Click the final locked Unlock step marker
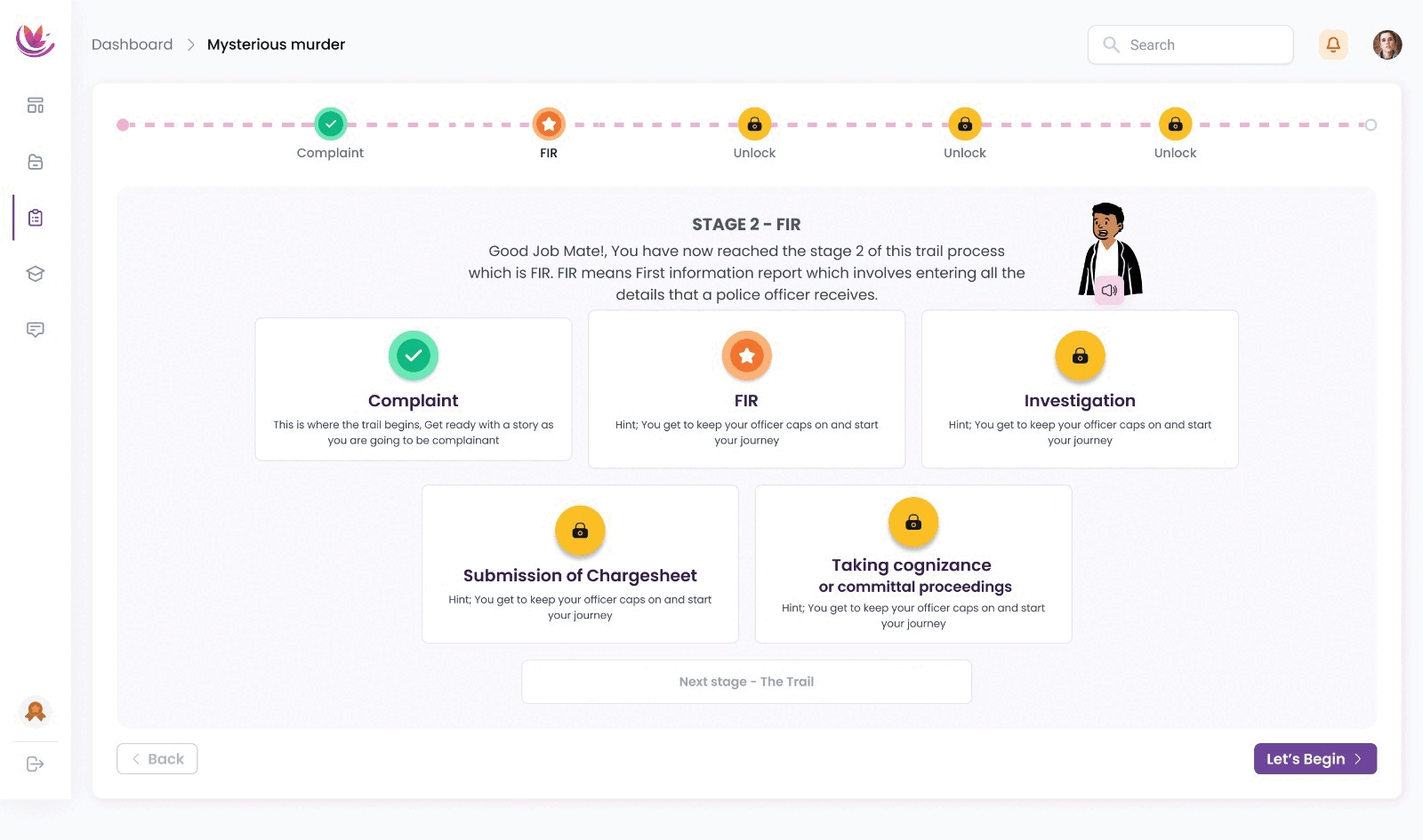The height and width of the screenshot is (840, 1423). point(1175,124)
